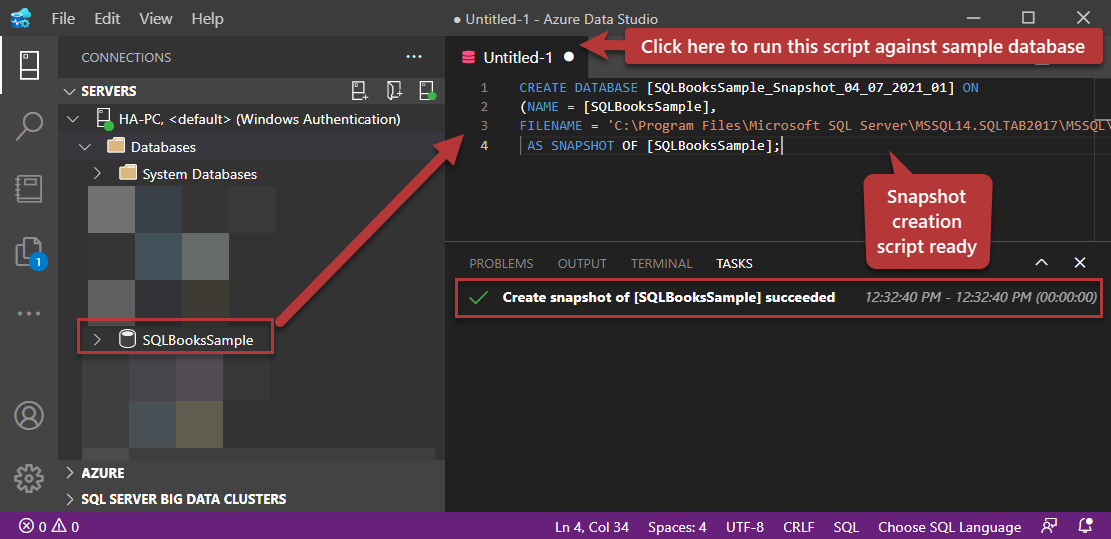The width and height of the screenshot is (1111, 539).
Task: Click Ln 4, Col 34 in status bar
Action: point(592,527)
